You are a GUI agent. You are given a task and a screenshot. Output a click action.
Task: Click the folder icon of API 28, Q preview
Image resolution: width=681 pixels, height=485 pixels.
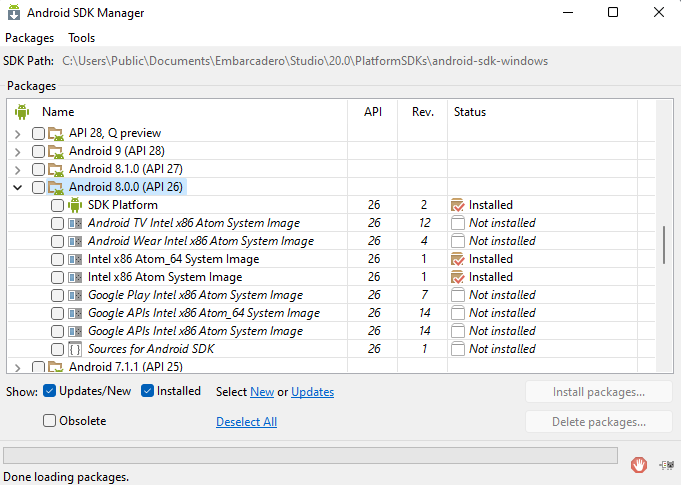pyautogui.click(x=56, y=133)
